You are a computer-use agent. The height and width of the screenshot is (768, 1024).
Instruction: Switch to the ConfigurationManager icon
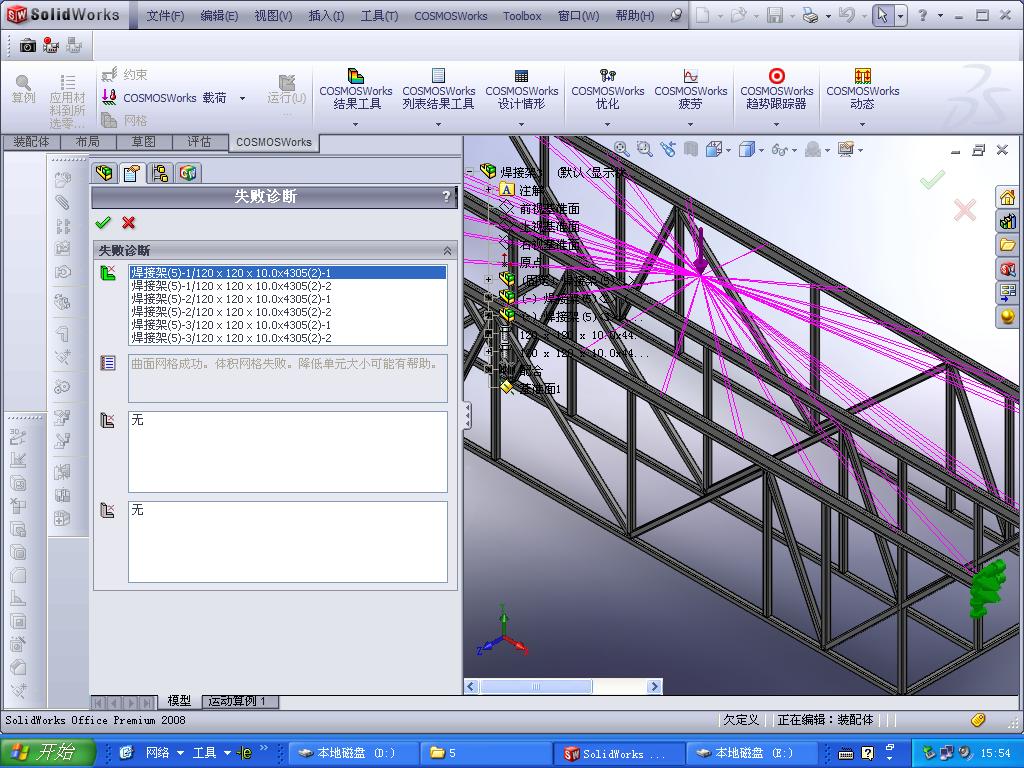(x=160, y=173)
